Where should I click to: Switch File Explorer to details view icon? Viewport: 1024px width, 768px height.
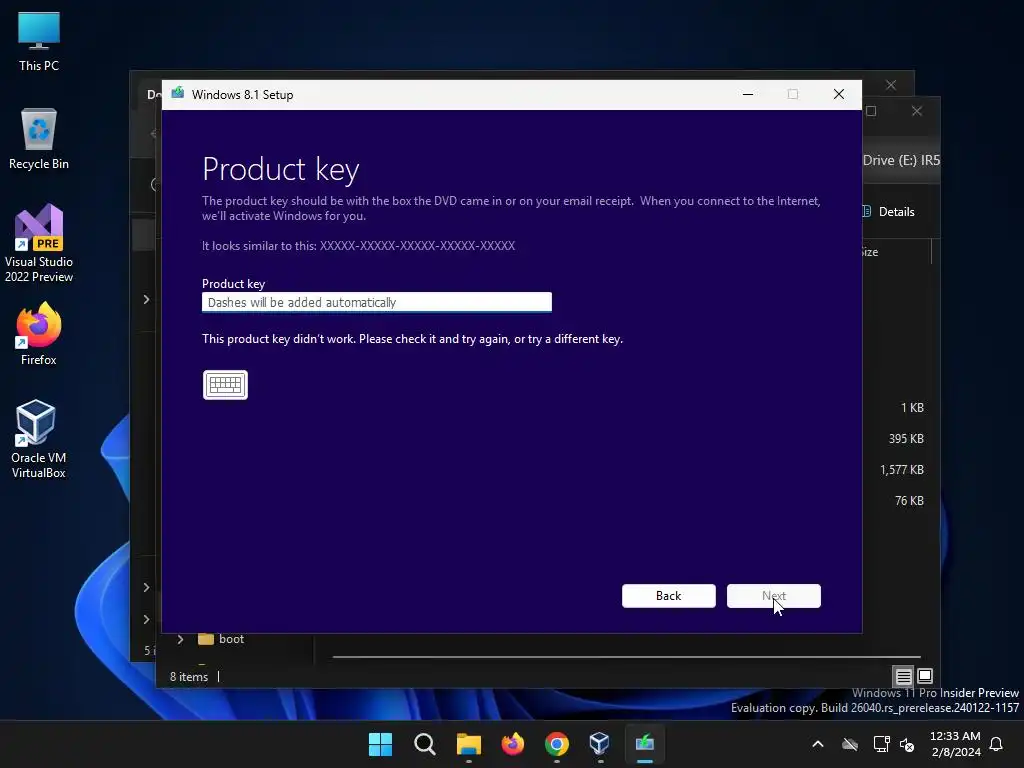[x=903, y=677]
